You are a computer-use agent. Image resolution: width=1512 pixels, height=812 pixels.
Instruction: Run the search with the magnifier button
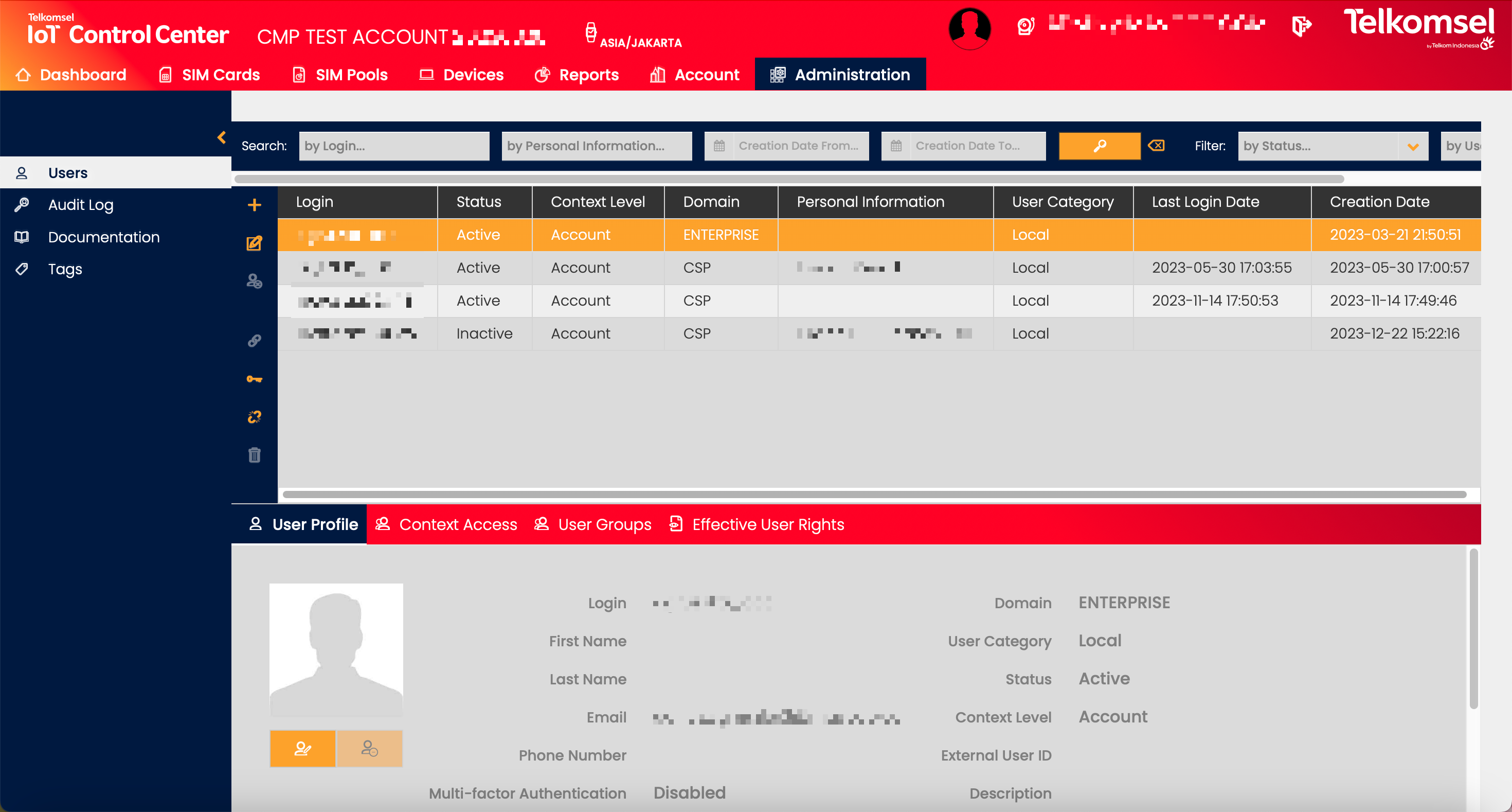coord(1100,146)
